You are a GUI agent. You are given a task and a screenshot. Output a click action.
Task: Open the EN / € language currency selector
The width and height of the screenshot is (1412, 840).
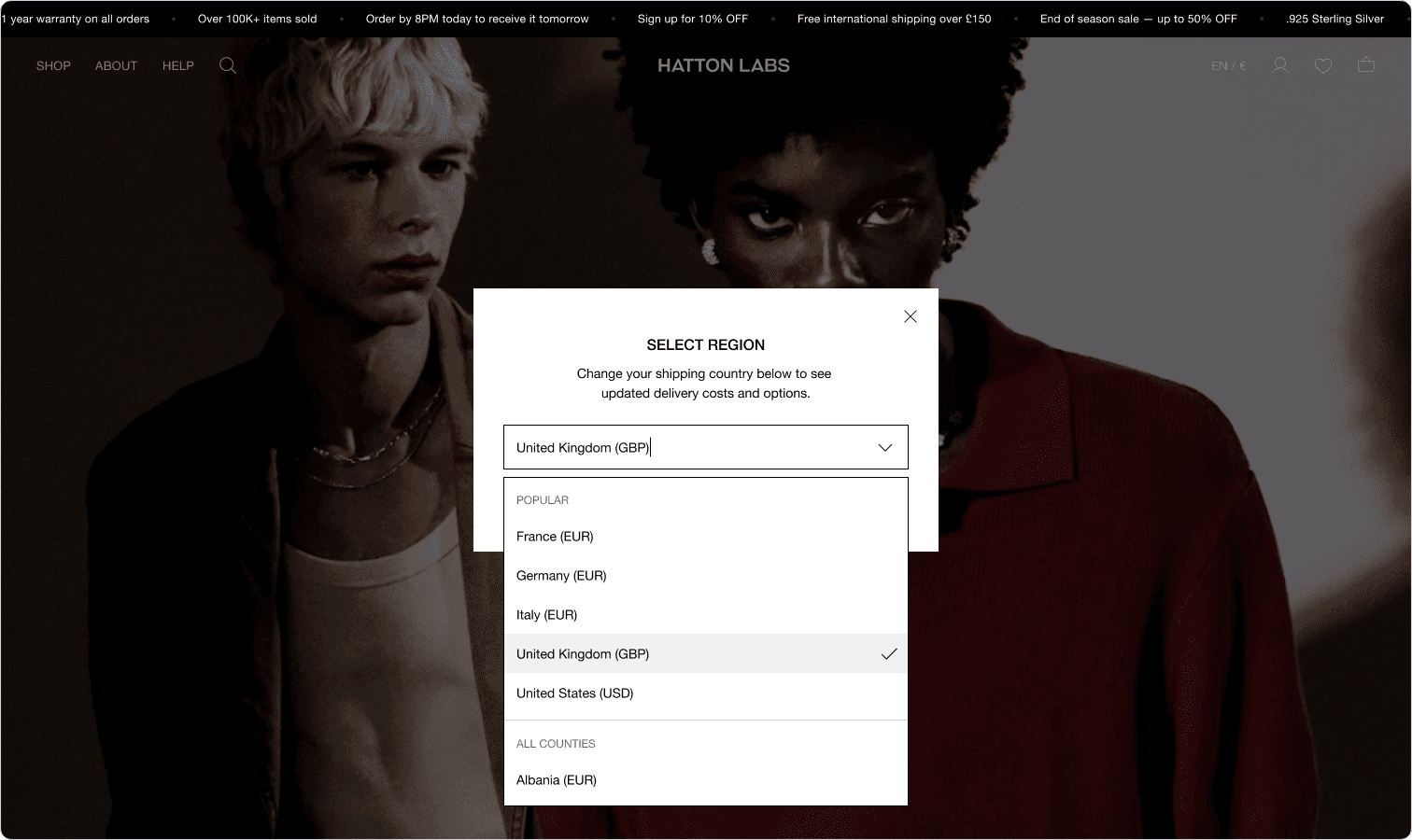click(1229, 65)
